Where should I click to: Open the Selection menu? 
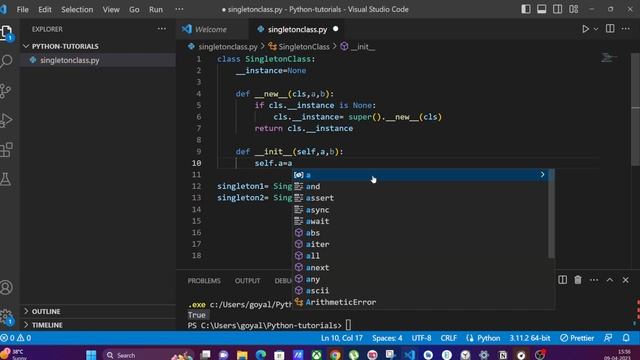tap(77, 9)
